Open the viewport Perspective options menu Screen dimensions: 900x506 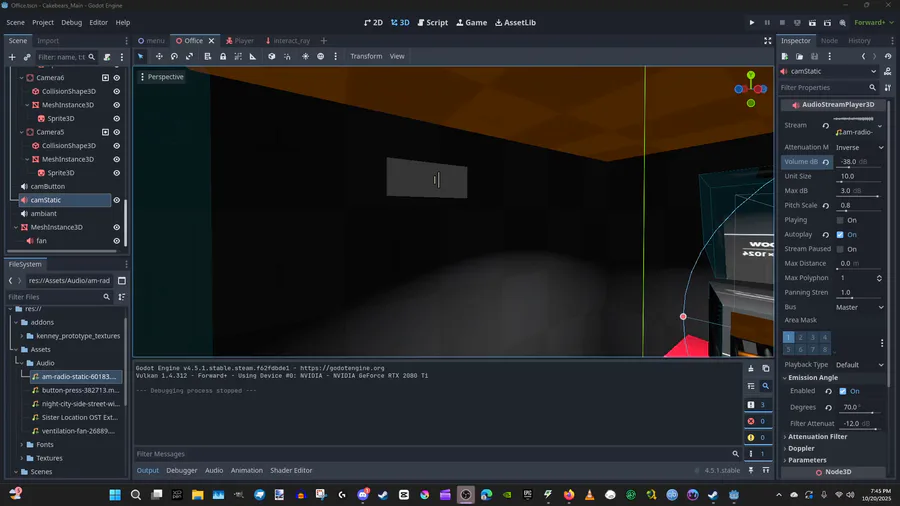tap(161, 76)
